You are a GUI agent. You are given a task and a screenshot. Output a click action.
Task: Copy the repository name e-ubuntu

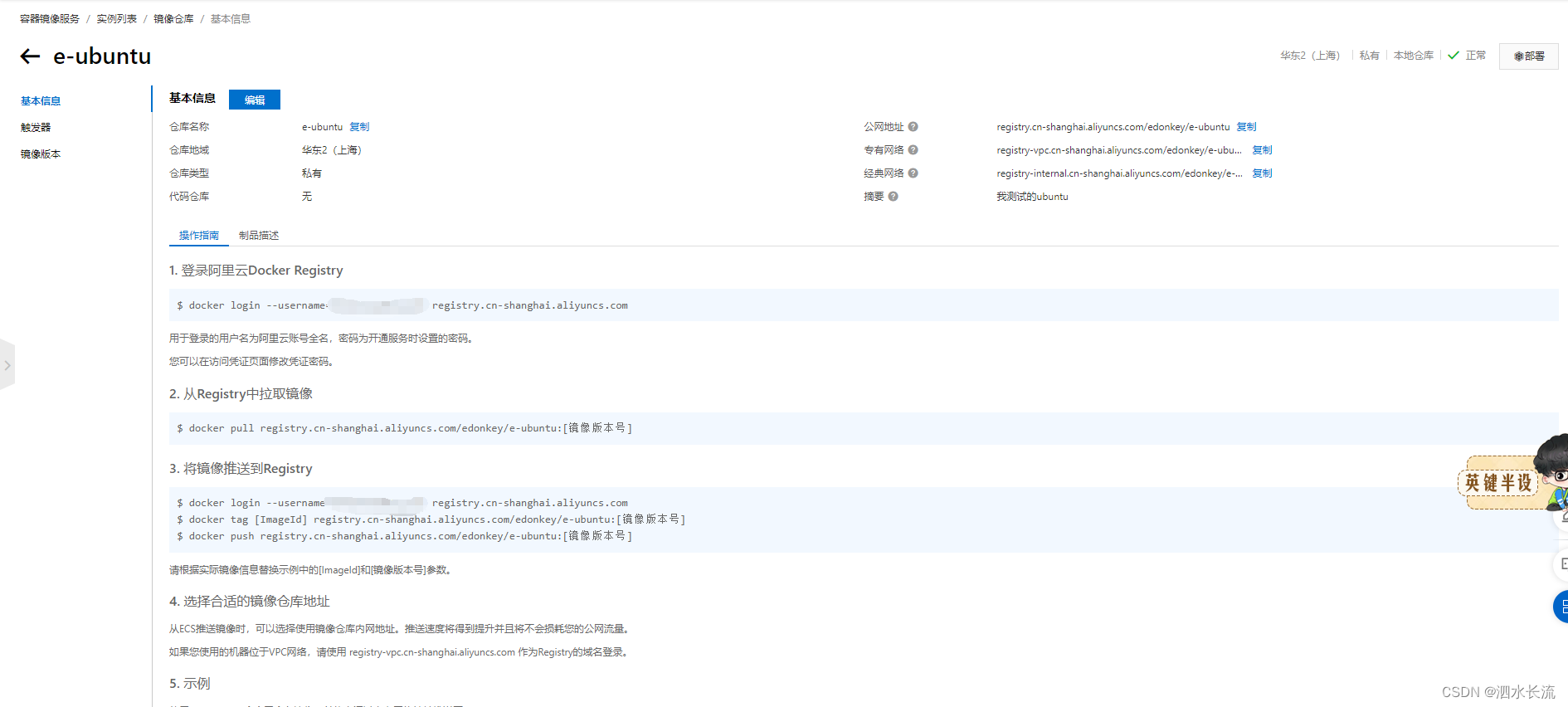[x=359, y=127]
